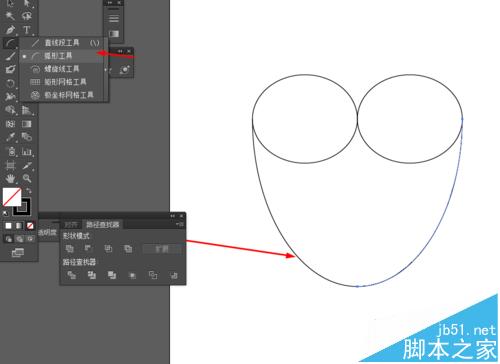Select the Lasso tool
500x364 pixels.
pos(27,16)
